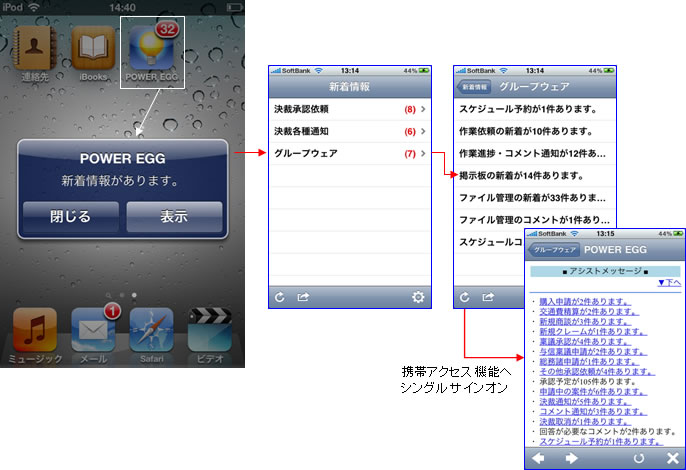Screen dimensions: 686x470
Task: Click the X close icon in POWER EGG view
Action: pyautogui.click(x=672, y=458)
